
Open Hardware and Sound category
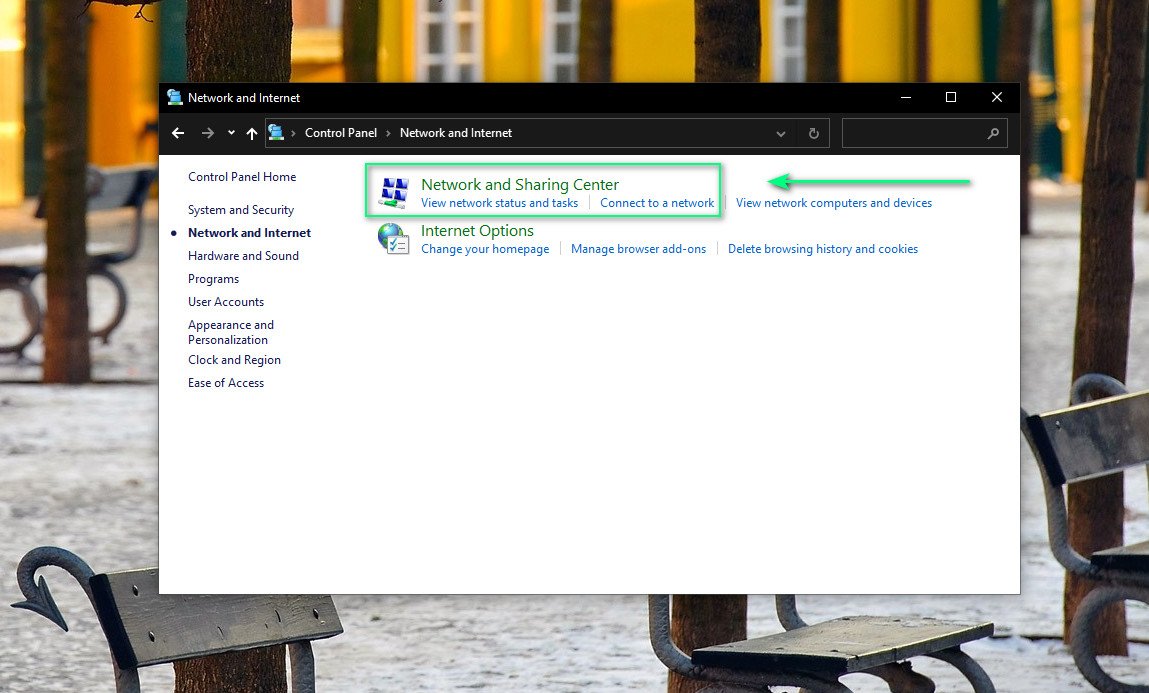click(243, 256)
